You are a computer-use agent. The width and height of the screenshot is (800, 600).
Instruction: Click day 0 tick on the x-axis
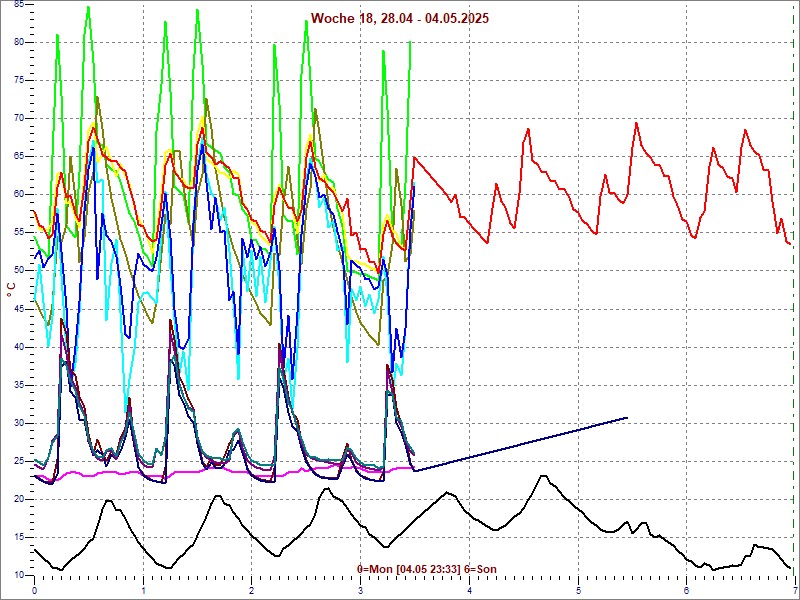click(35, 590)
